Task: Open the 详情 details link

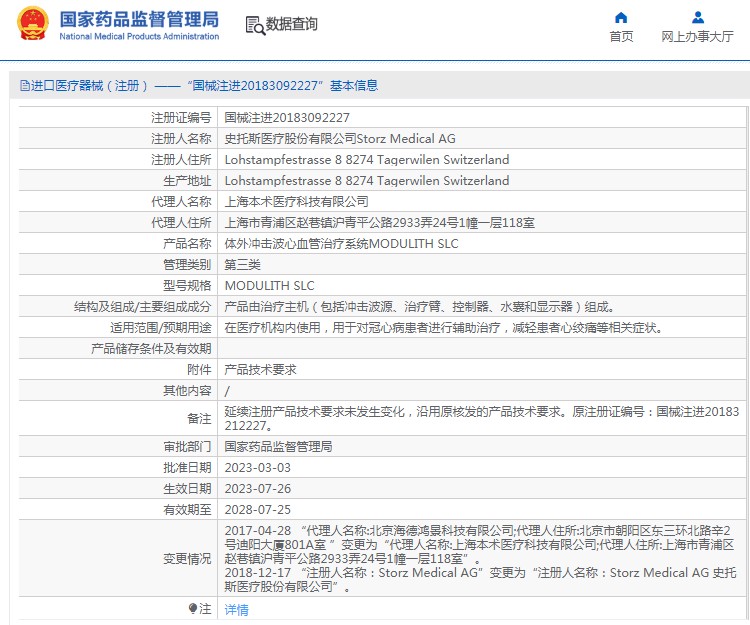Action: (x=236, y=609)
